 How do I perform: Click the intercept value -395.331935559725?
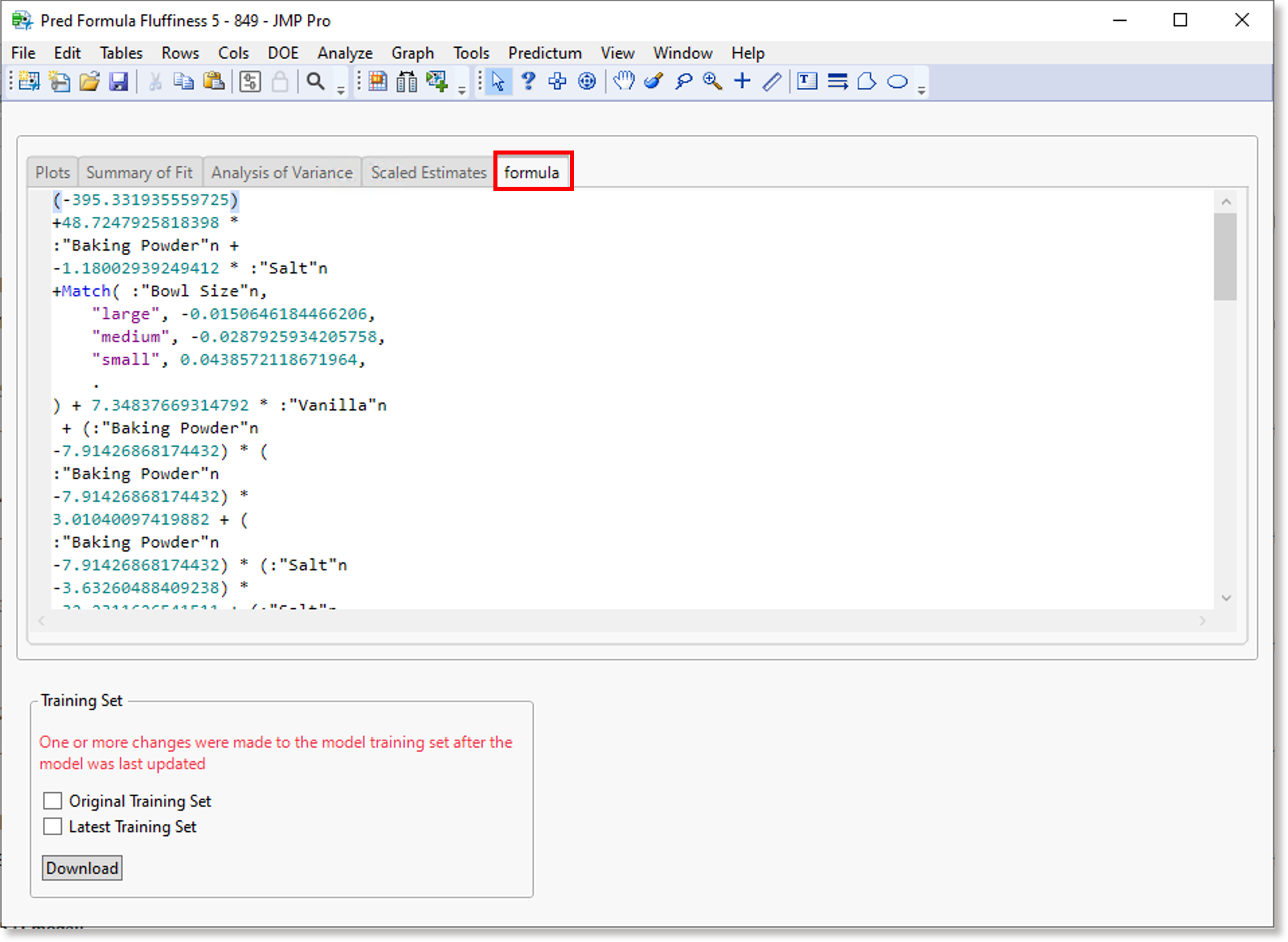145,200
